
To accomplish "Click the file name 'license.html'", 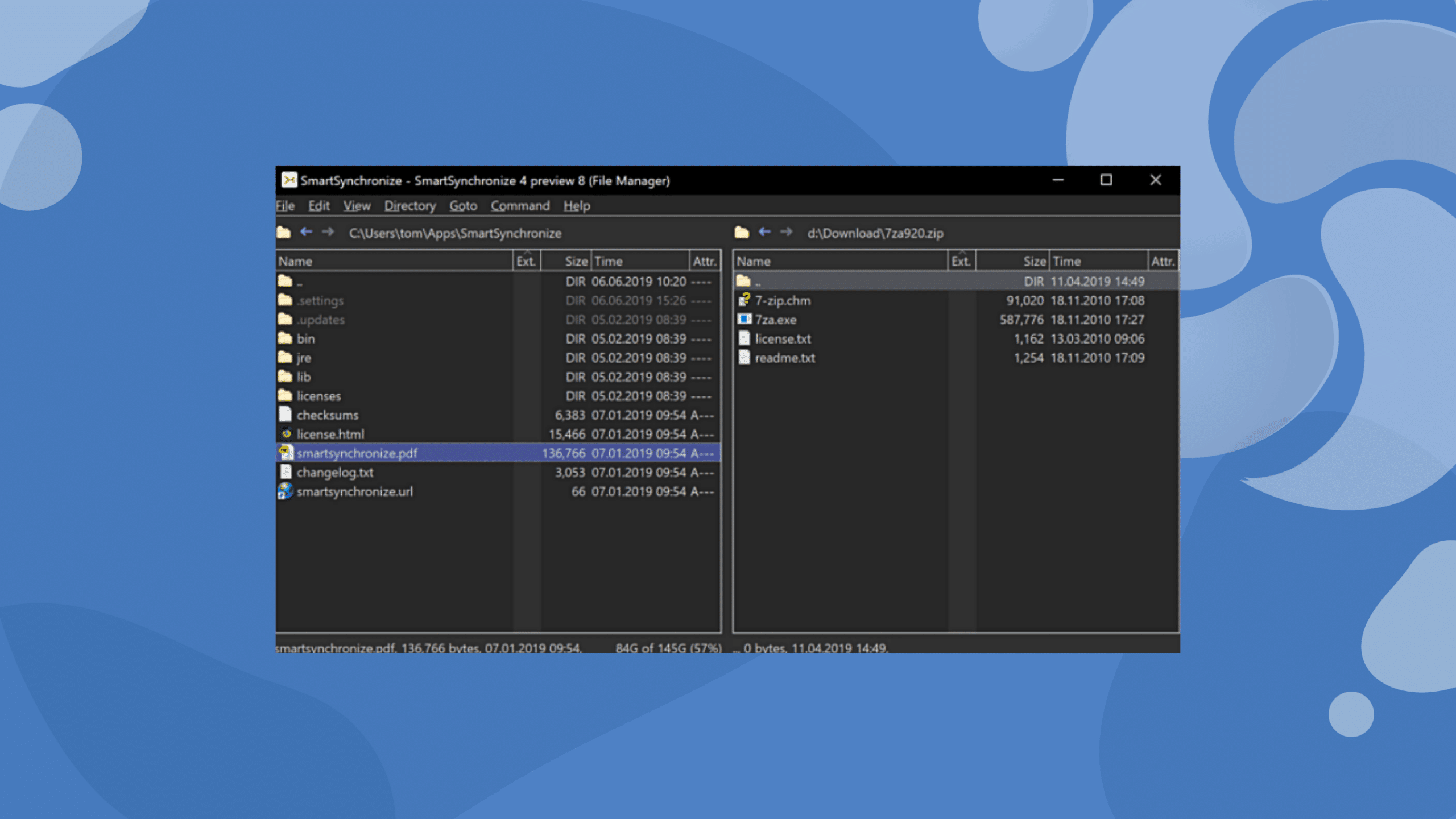I will 330,434.
